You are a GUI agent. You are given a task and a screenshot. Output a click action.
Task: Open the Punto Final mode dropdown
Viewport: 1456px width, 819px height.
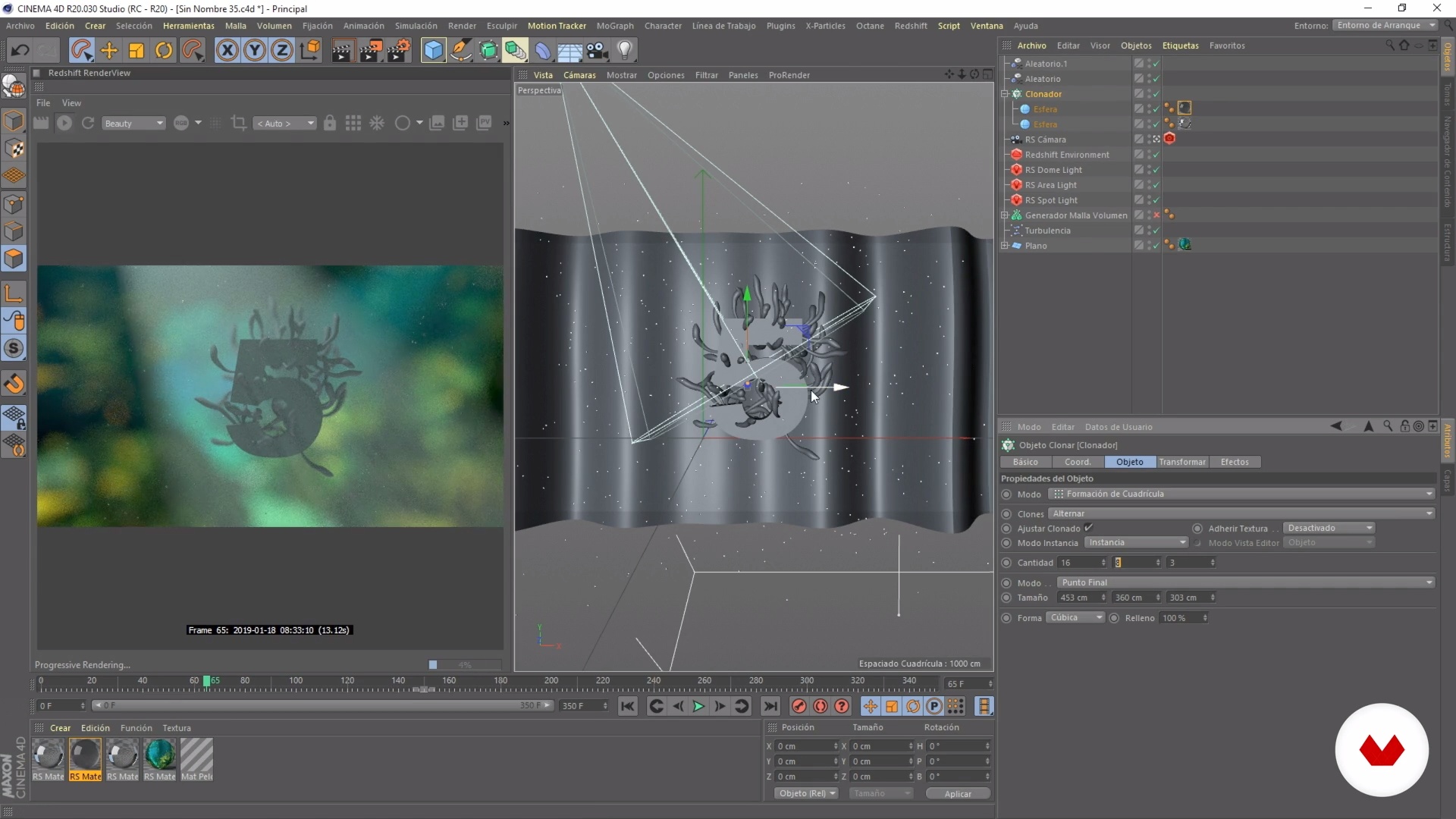point(1247,582)
